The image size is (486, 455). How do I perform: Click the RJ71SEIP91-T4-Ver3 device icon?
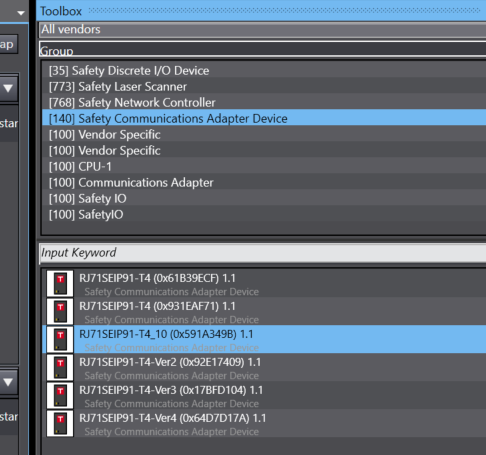coord(60,396)
